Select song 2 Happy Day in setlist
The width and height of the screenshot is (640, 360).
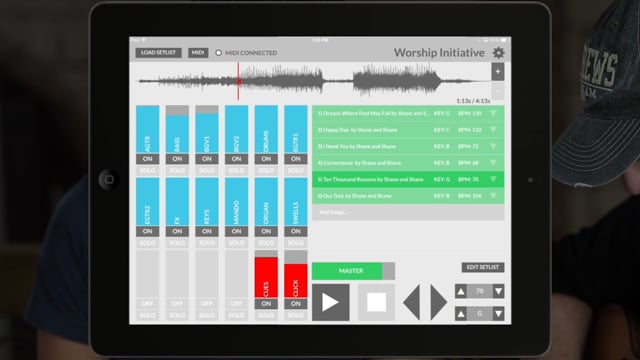click(x=408, y=130)
